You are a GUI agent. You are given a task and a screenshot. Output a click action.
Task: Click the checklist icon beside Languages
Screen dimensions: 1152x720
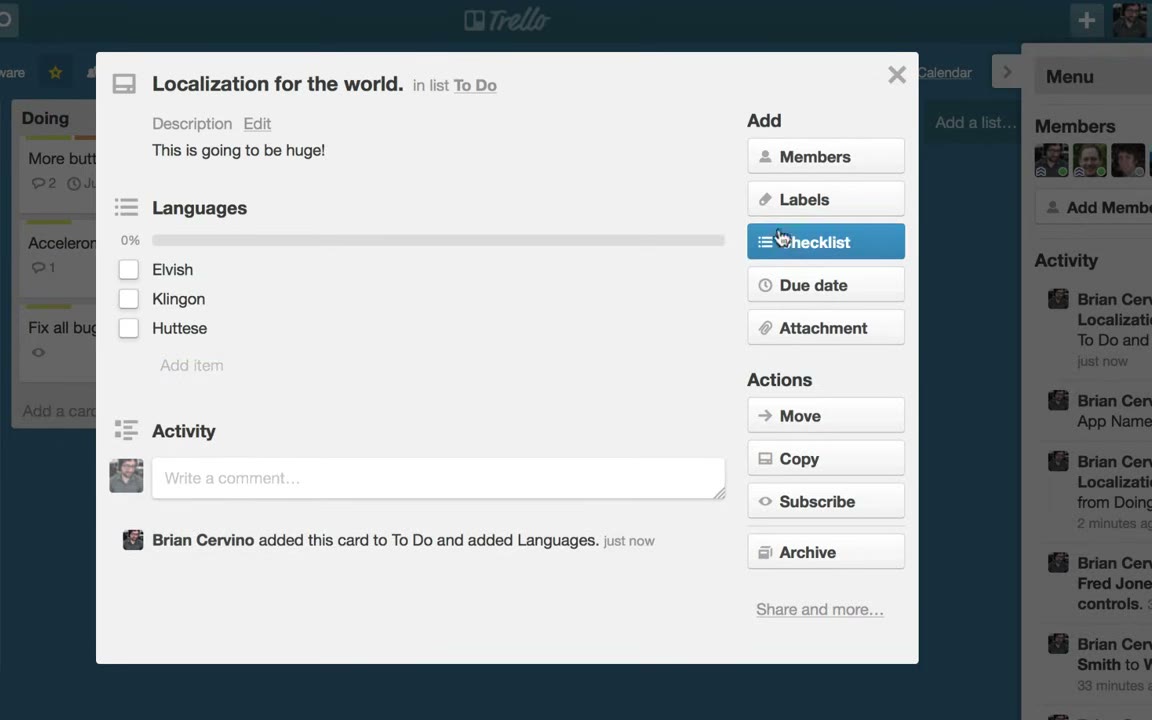tap(126, 207)
